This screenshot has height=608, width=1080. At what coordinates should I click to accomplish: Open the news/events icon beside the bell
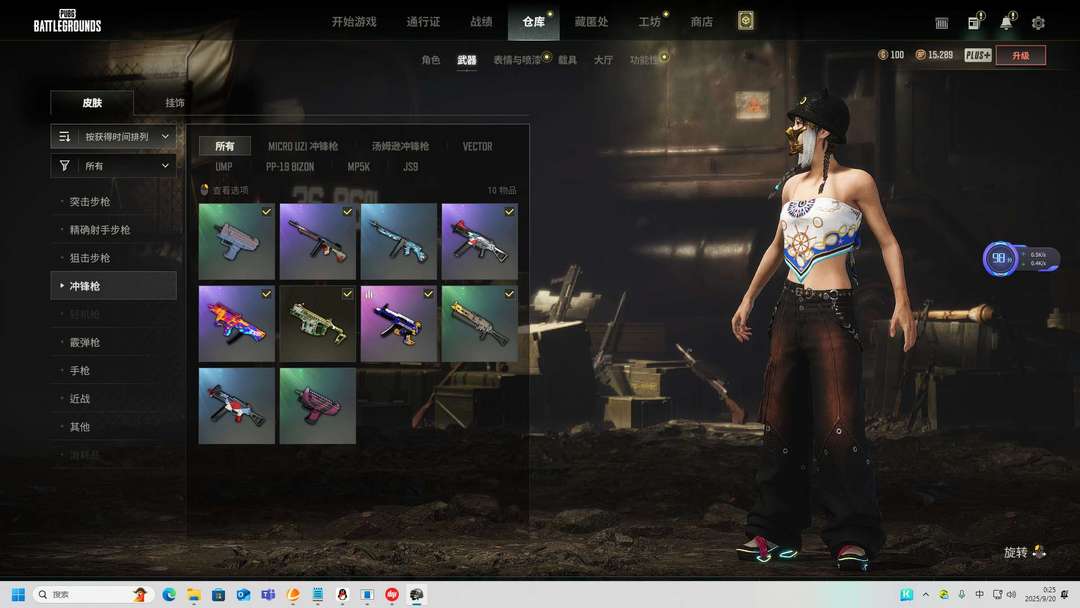[974, 23]
